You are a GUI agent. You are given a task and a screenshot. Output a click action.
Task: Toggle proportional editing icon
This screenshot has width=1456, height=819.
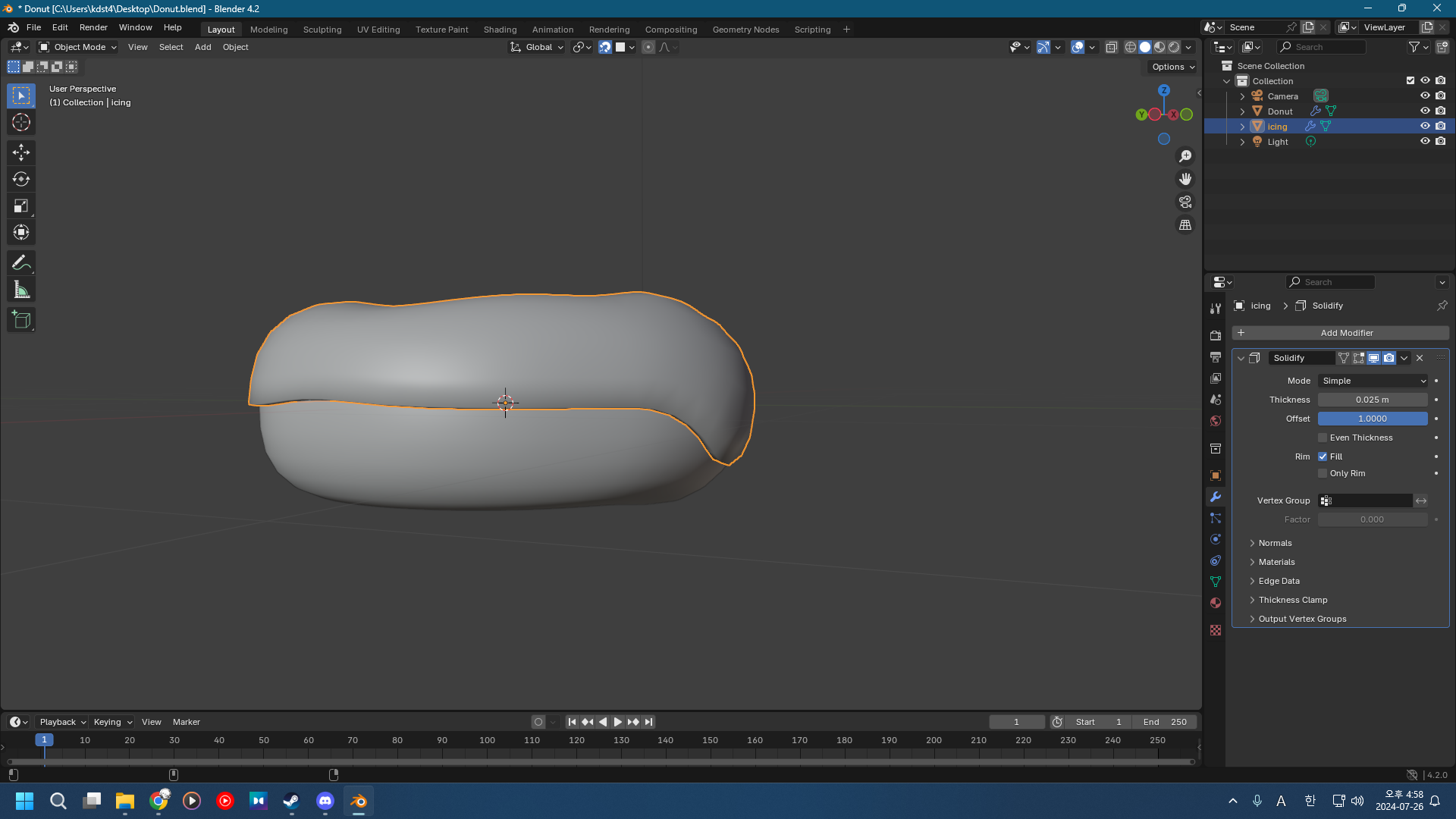[x=648, y=47]
